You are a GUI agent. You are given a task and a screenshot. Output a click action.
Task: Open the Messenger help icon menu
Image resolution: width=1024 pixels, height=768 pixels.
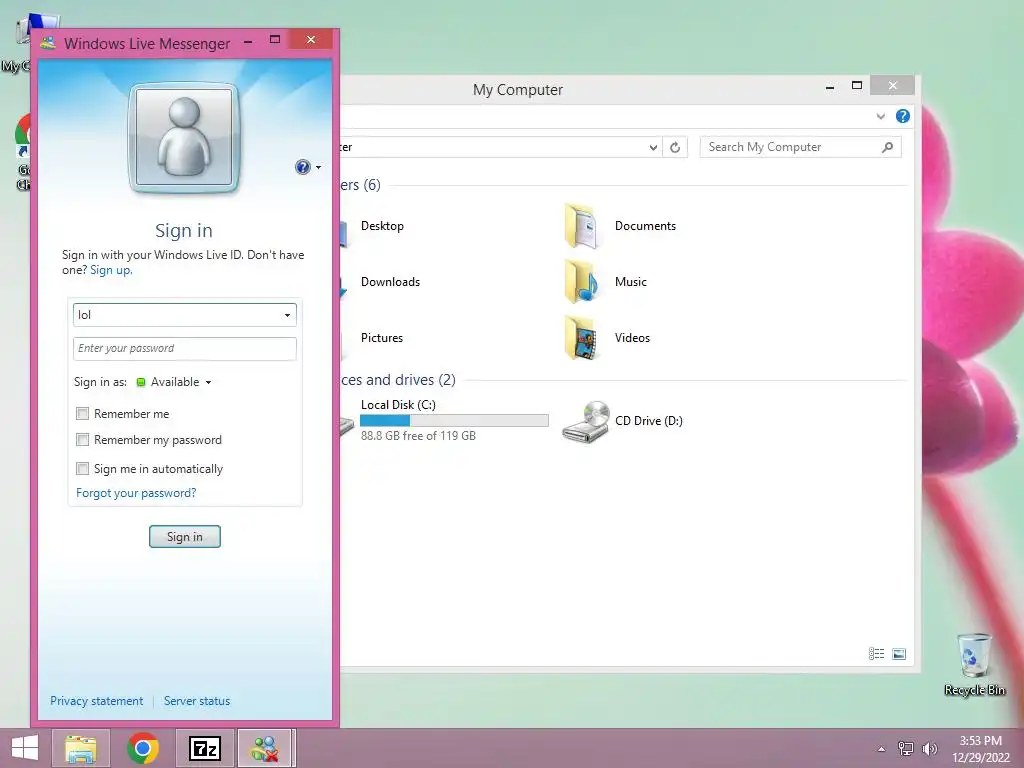click(x=308, y=167)
